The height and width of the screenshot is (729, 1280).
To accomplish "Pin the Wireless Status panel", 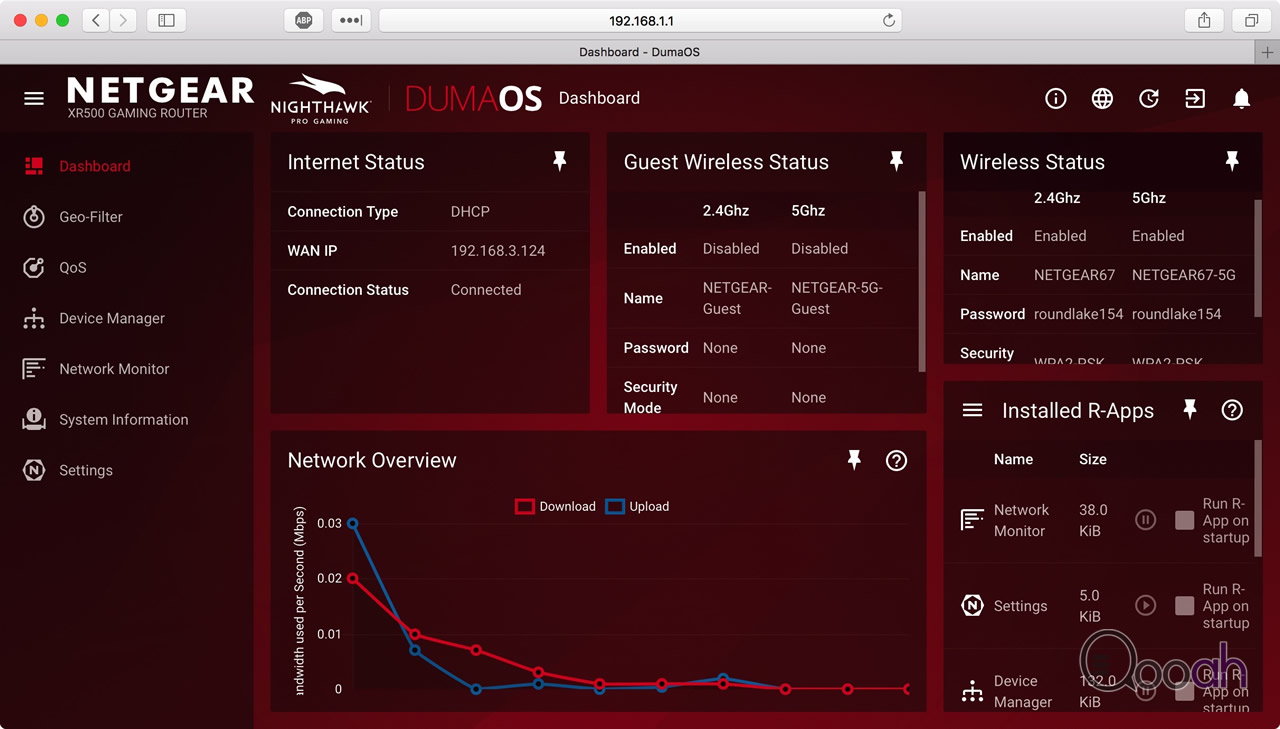I will point(1232,162).
